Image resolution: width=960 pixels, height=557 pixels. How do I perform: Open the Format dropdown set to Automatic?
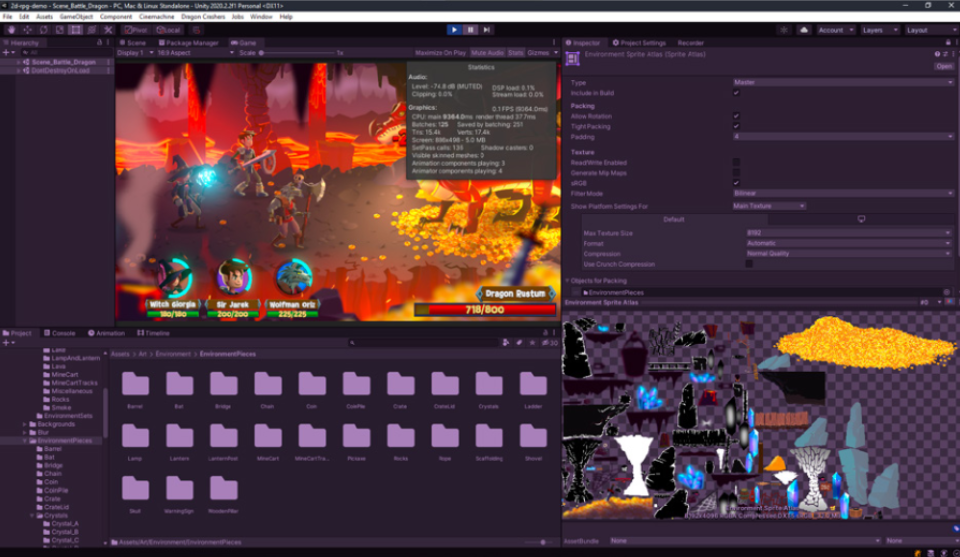[849, 243]
